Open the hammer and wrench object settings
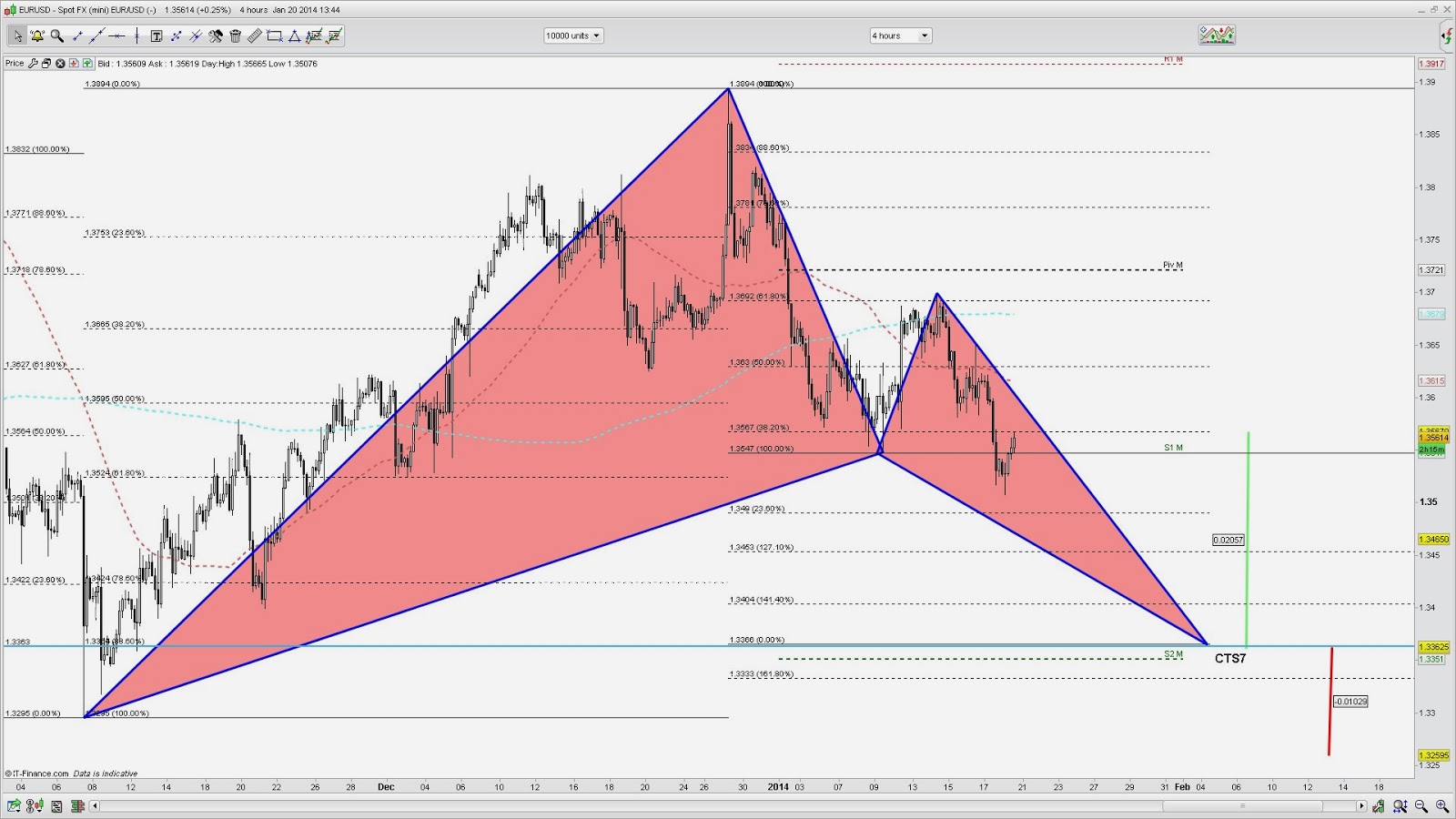The width and height of the screenshot is (1456, 819). click(216, 36)
